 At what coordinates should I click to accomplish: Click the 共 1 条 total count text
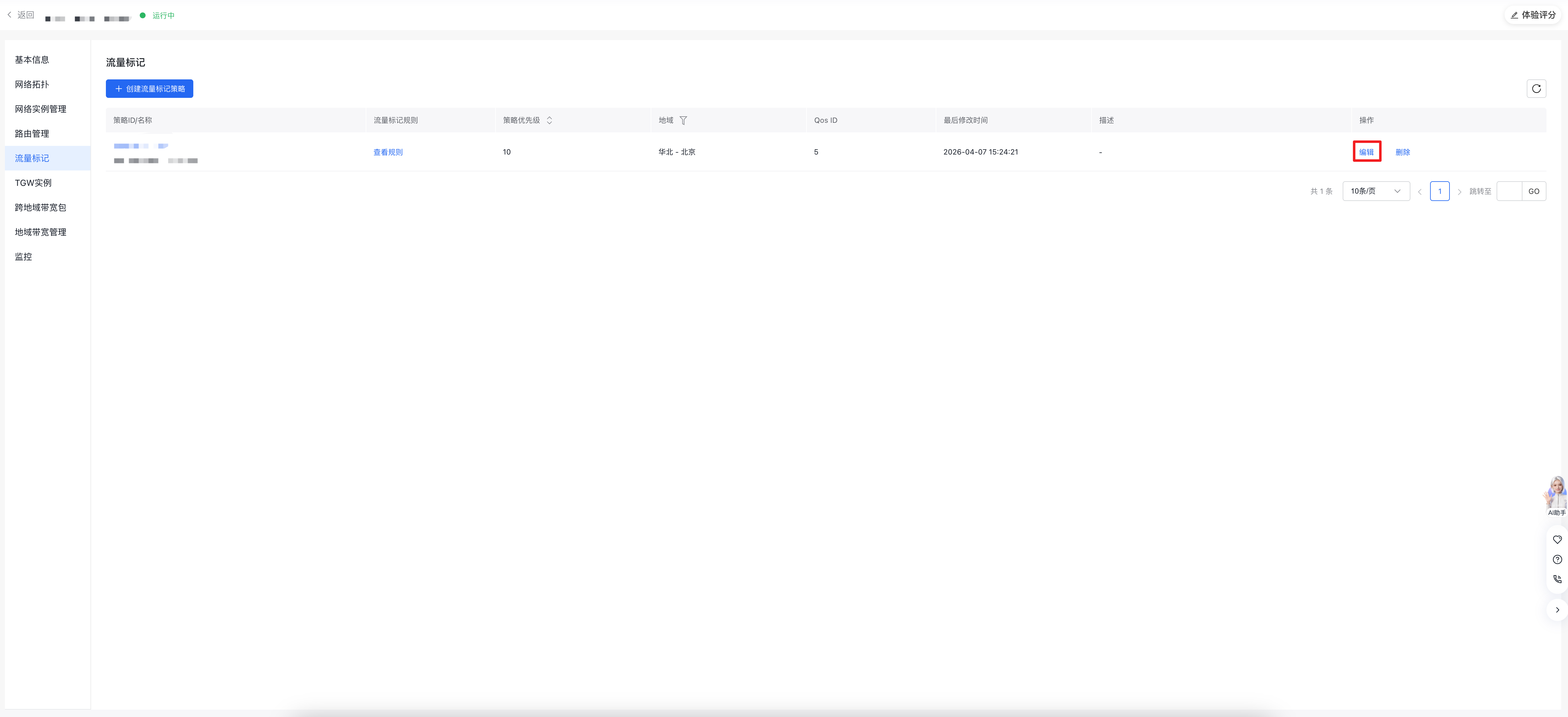tap(1321, 192)
